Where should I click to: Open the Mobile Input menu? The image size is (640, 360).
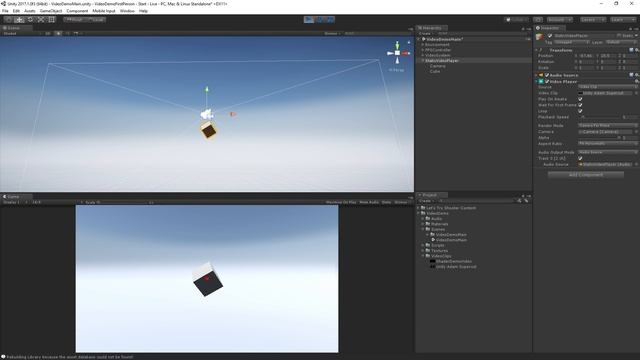(x=104, y=11)
